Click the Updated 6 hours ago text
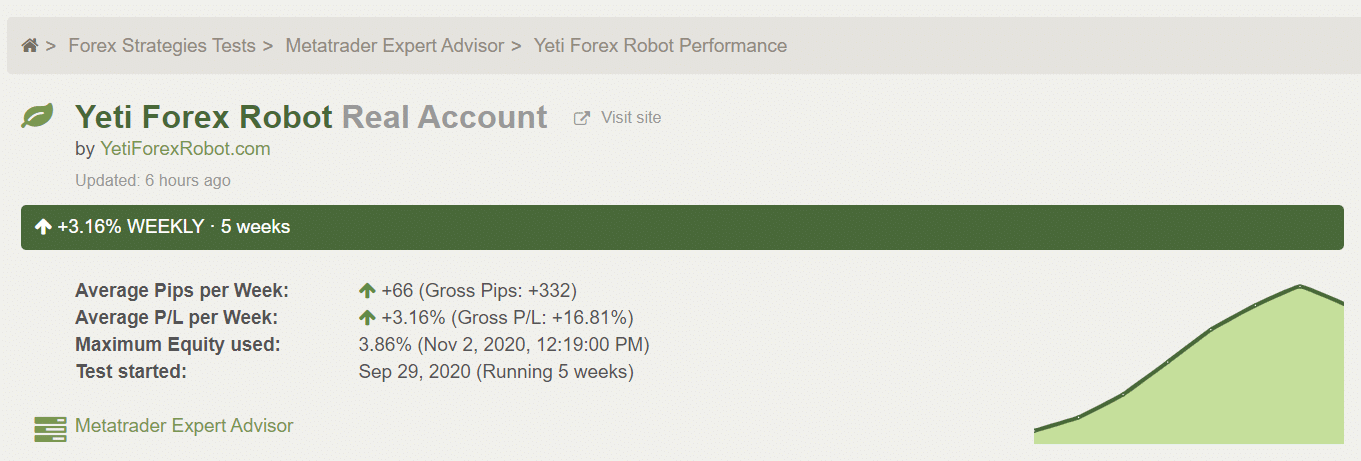1361x461 pixels. click(153, 181)
